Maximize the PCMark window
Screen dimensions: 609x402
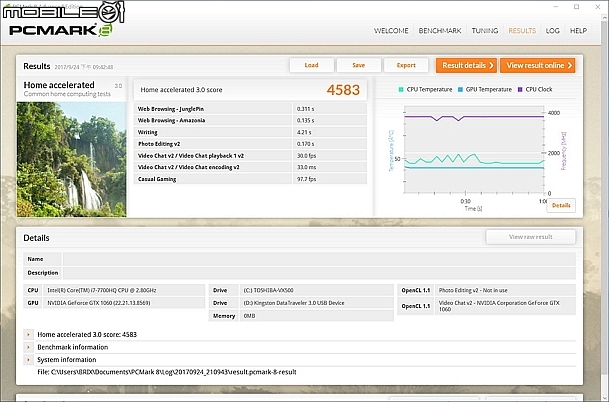(x=576, y=7)
